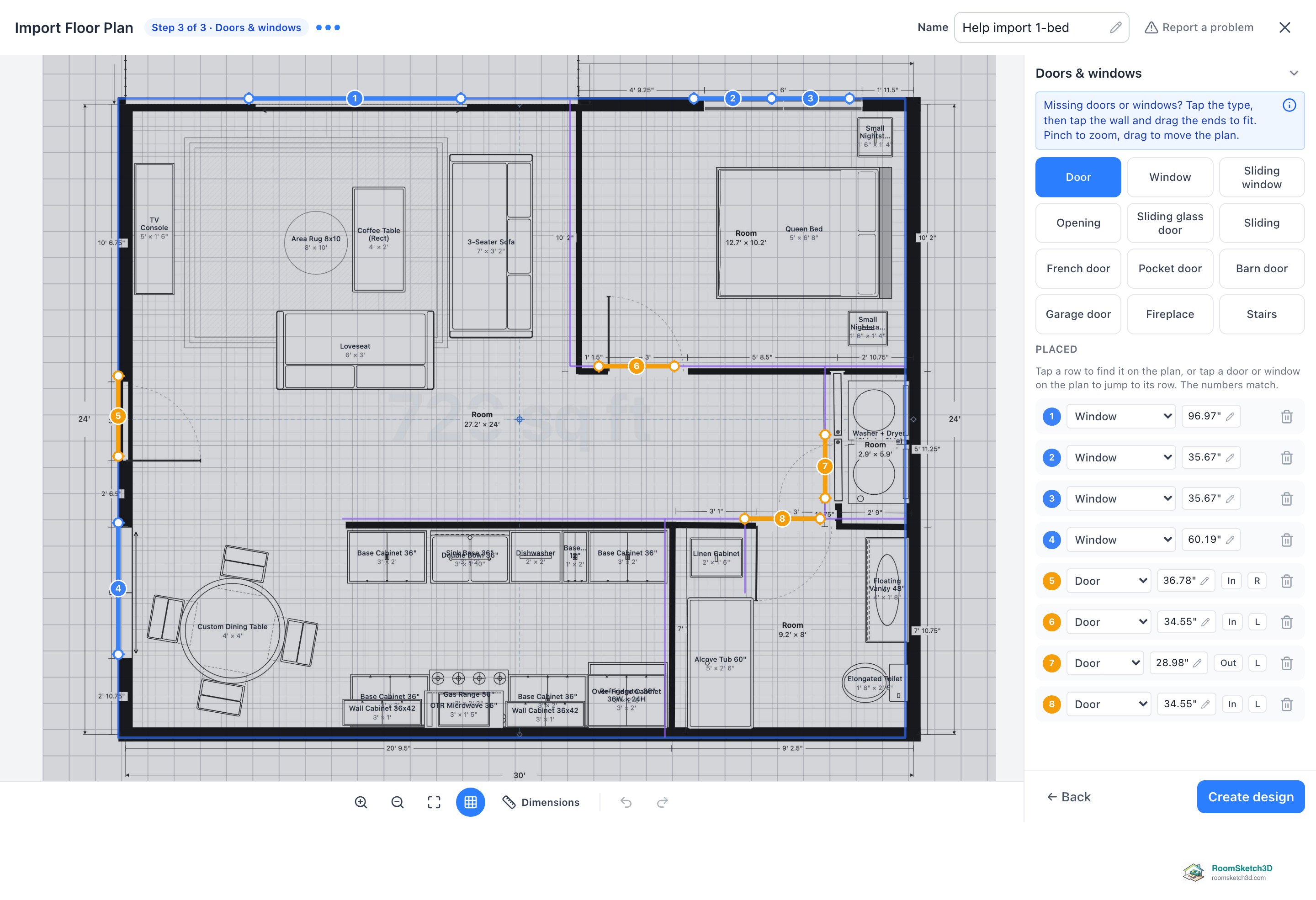This screenshot has width=1316, height=900.
Task: Go Back to previous step
Action: pos(1068,796)
